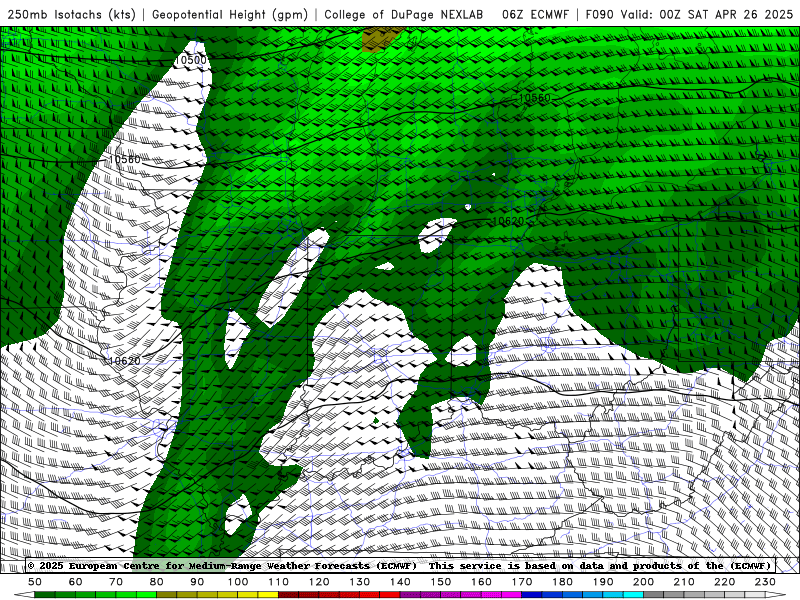Click the "220" value on the color scale
The image size is (800, 600).
(x=725, y=582)
